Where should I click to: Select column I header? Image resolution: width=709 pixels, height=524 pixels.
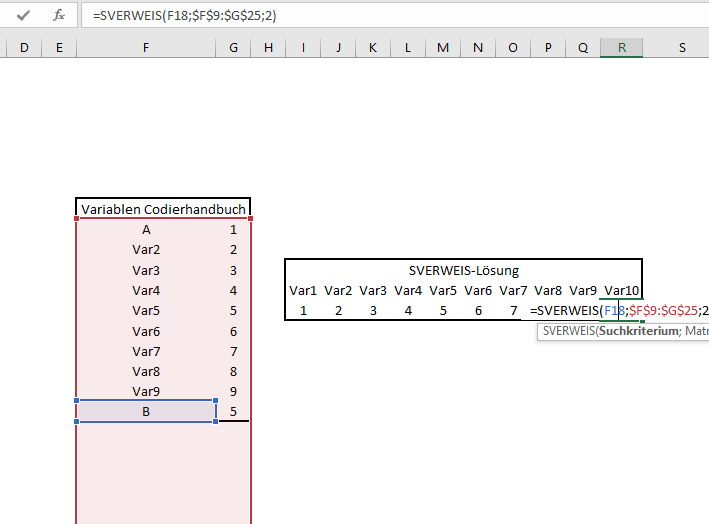(303, 47)
